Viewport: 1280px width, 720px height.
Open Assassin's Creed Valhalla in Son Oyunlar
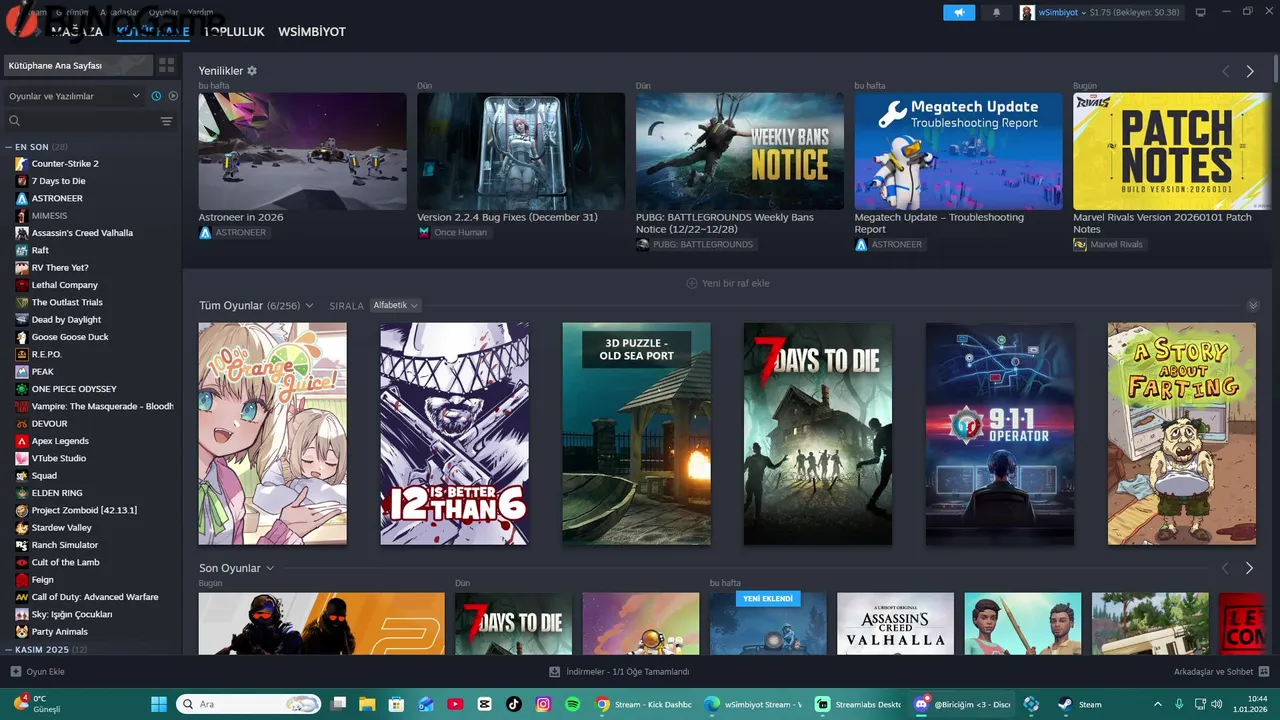tap(896, 624)
